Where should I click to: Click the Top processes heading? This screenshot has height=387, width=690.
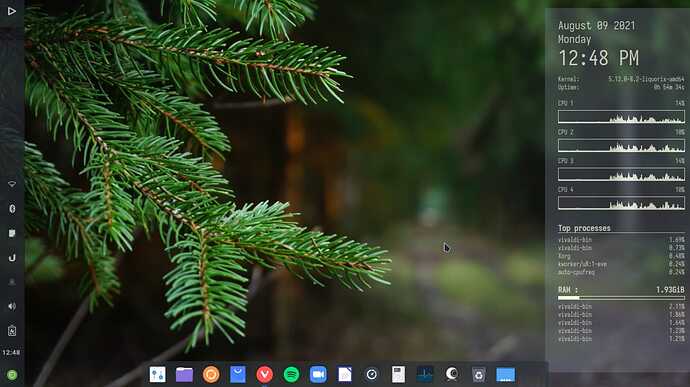[x=584, y=228]
